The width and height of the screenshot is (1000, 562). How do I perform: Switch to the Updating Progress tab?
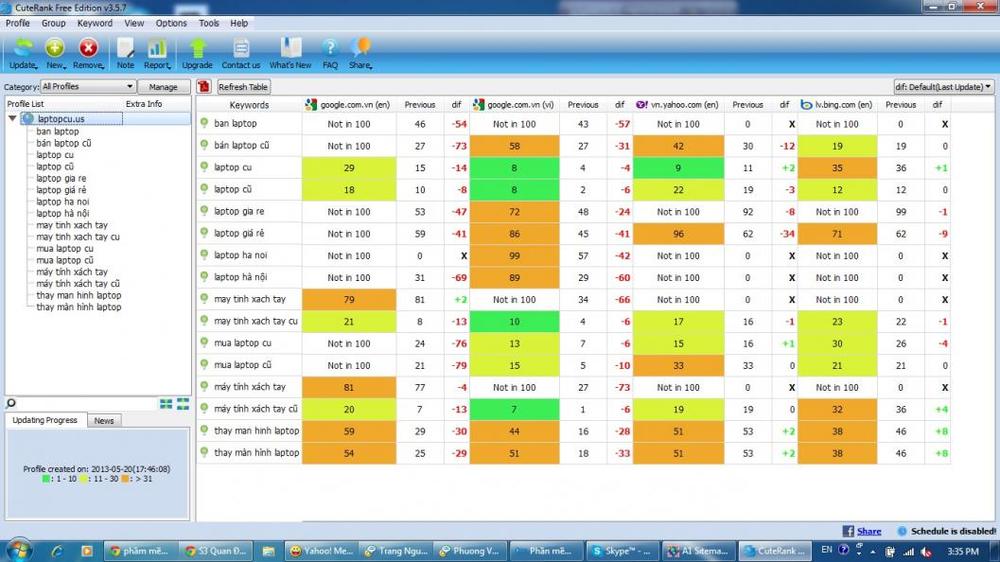pyautogui.click(x=45, y=420)
